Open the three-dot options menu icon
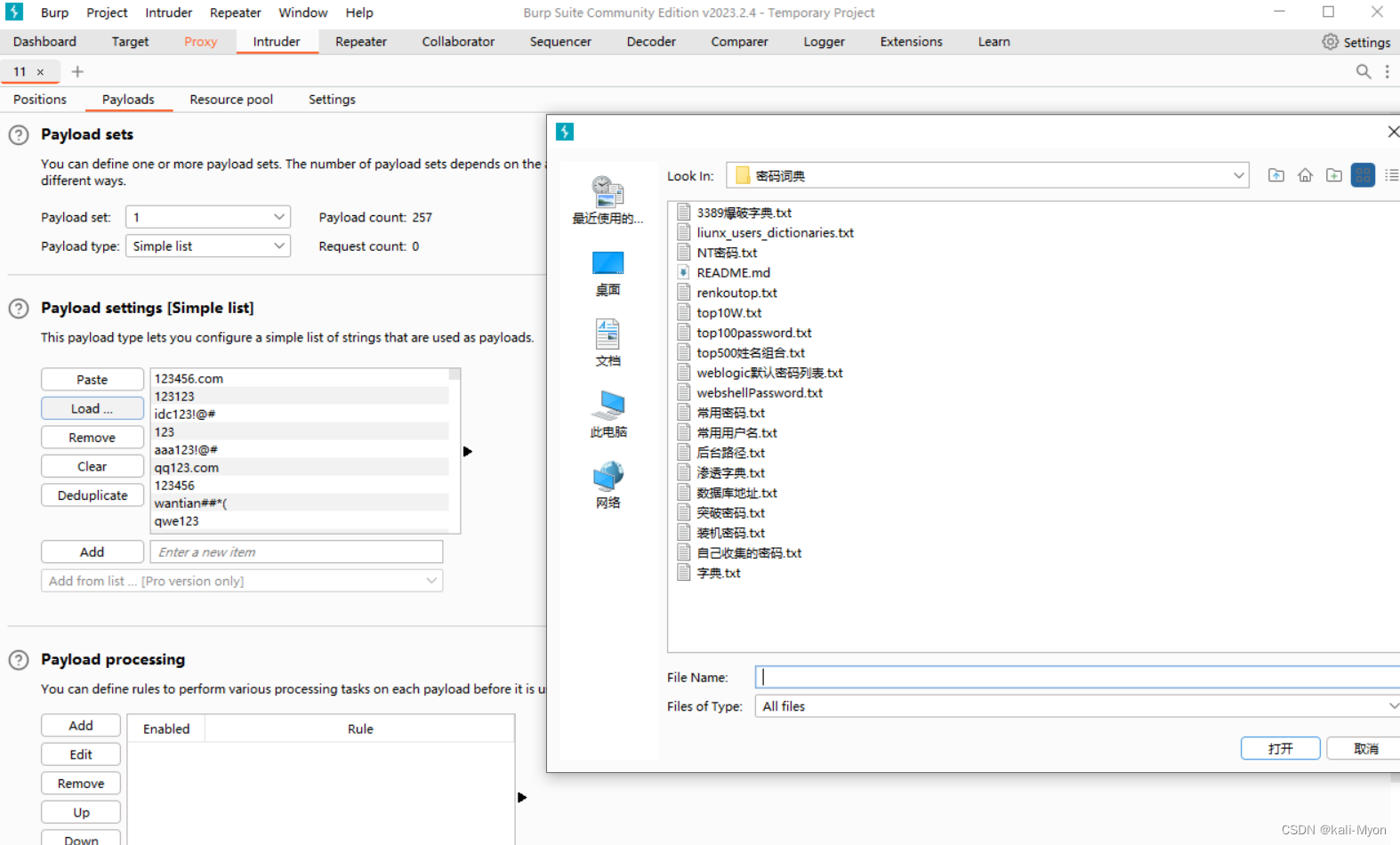Screen dimensions: 1400x845 coord(1387,71)
